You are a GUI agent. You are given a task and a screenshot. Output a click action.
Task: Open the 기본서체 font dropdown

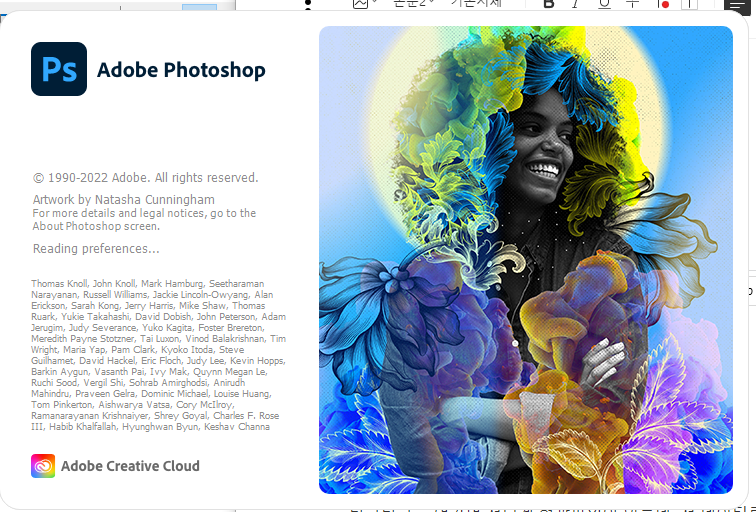coord(477,4)
